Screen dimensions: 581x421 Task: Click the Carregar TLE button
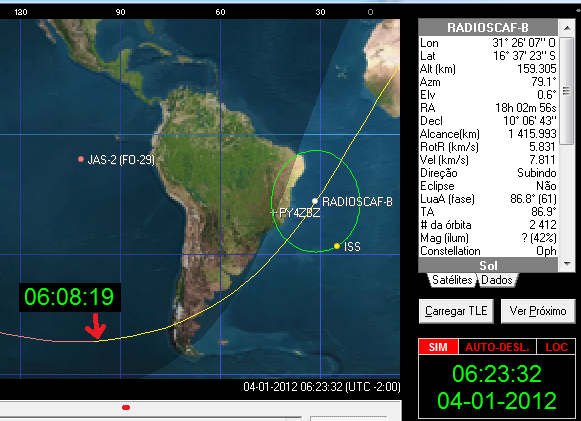tap(456, 311)
